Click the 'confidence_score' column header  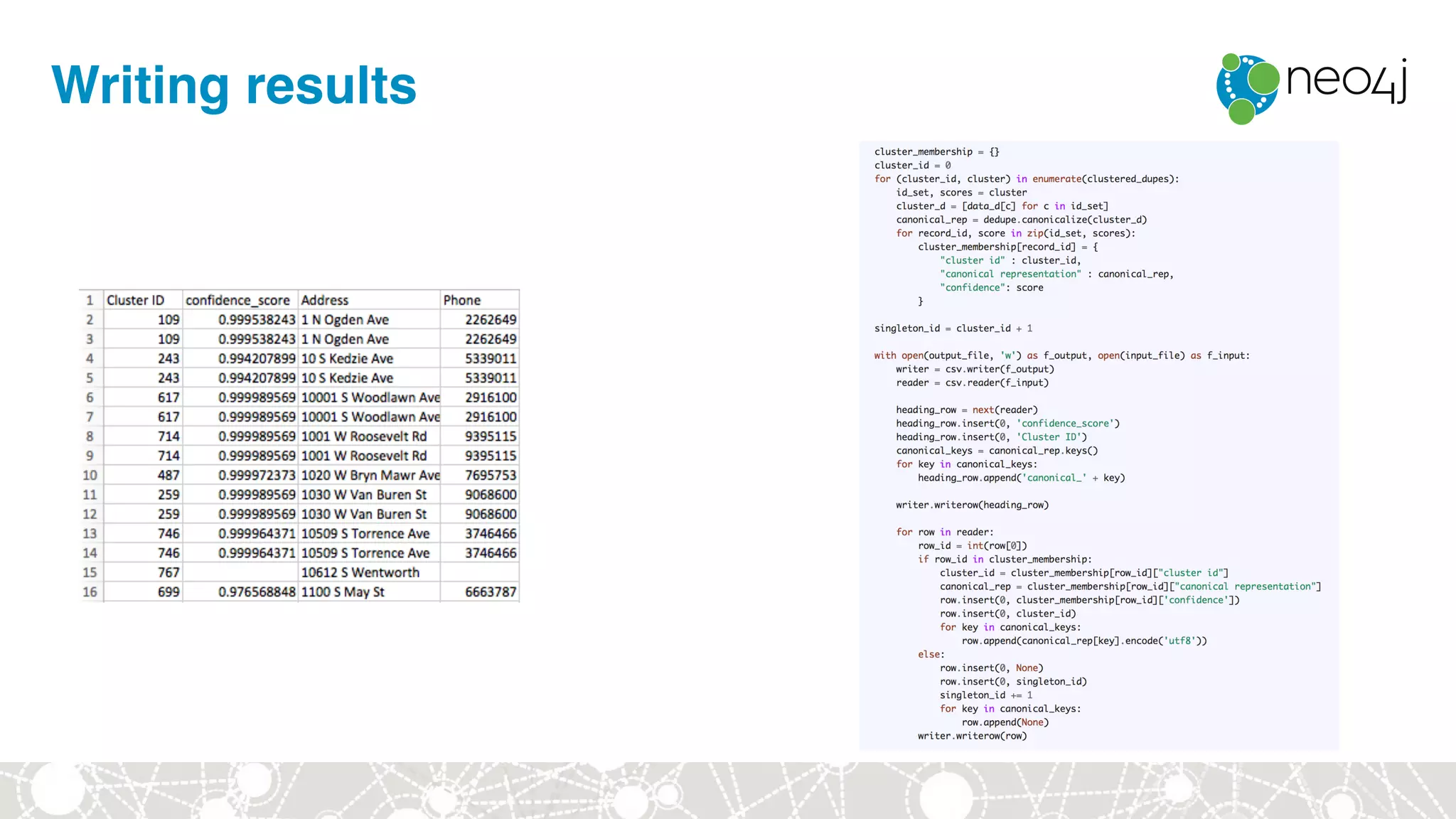pyautogui.click(x=240, y=300)
